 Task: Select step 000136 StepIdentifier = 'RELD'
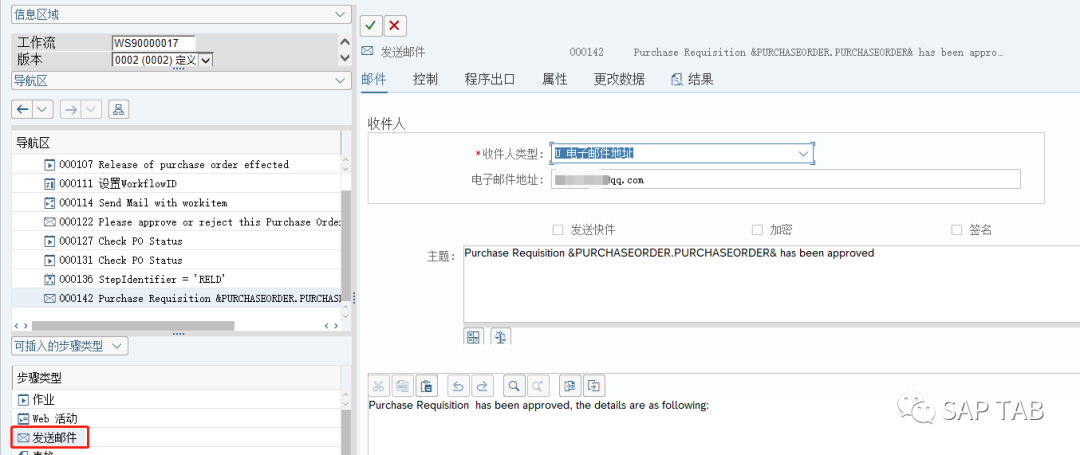click(x=176, y=279)
